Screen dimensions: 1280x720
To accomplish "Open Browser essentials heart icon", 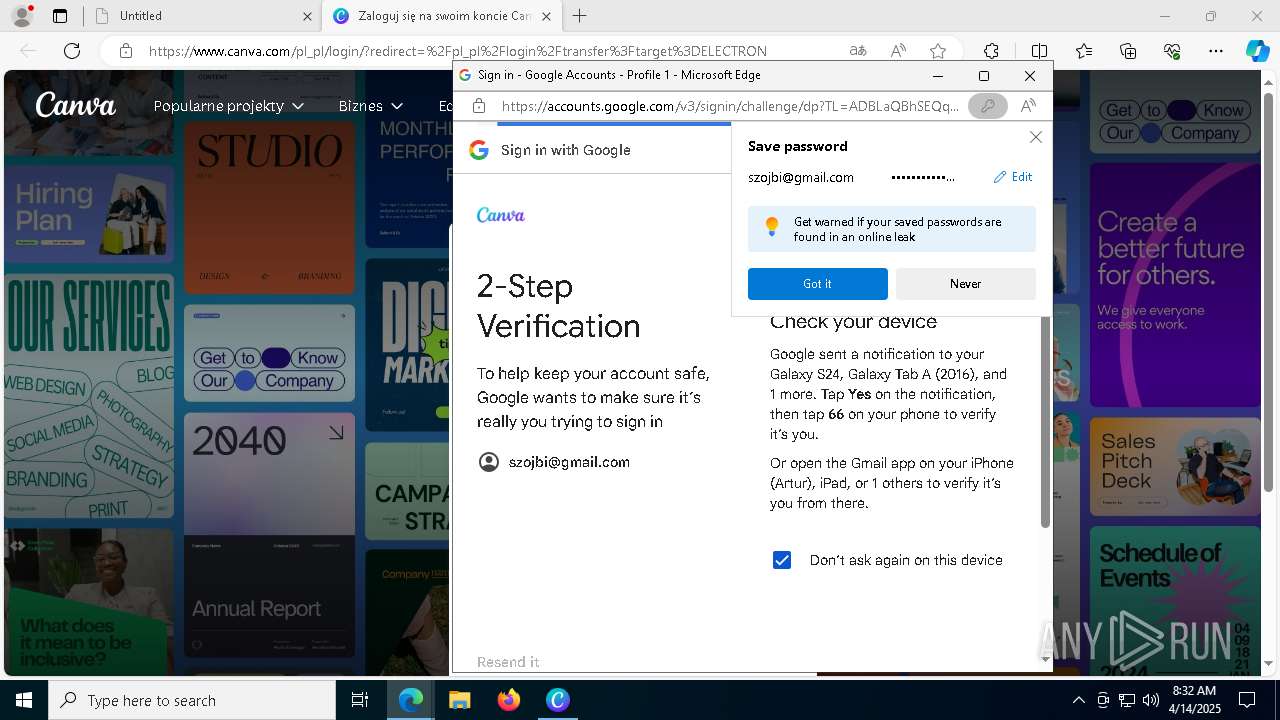I will [1172, 51].
